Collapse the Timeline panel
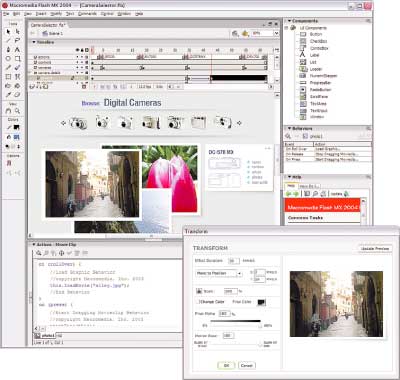The image size is (400, 380). pos(34,42)
